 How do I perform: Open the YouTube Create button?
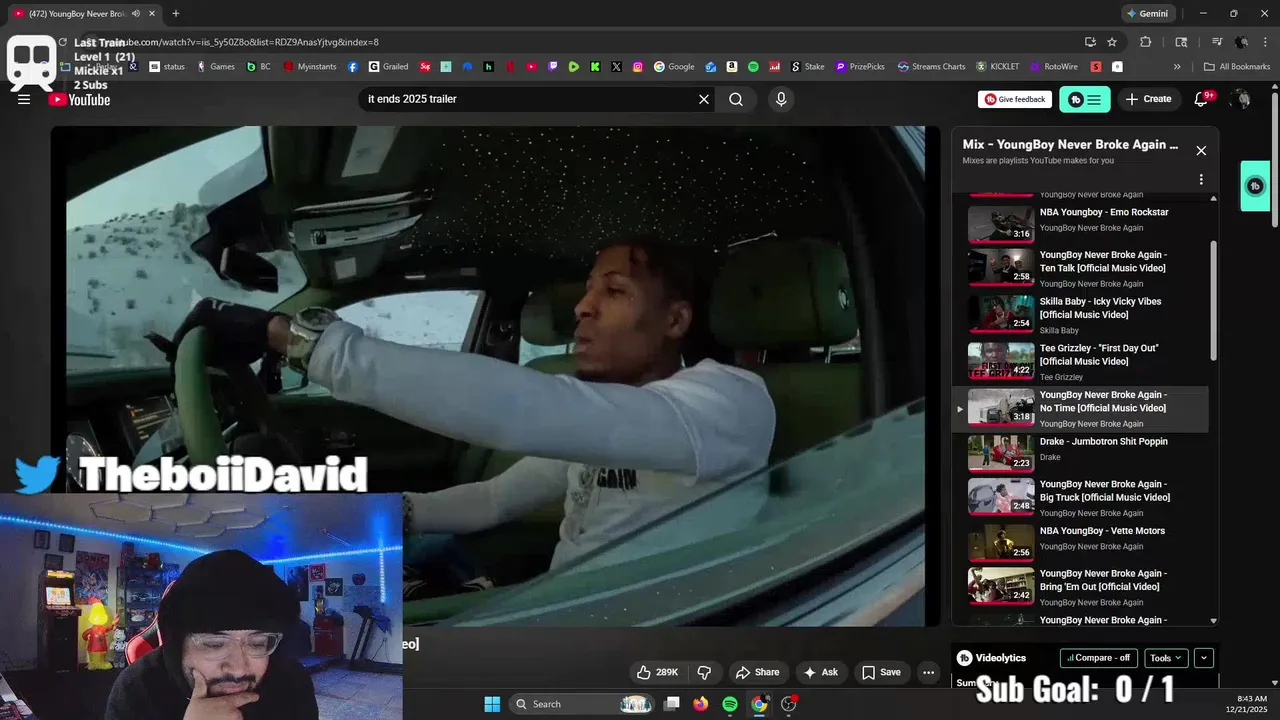(x=1148, y=99)
